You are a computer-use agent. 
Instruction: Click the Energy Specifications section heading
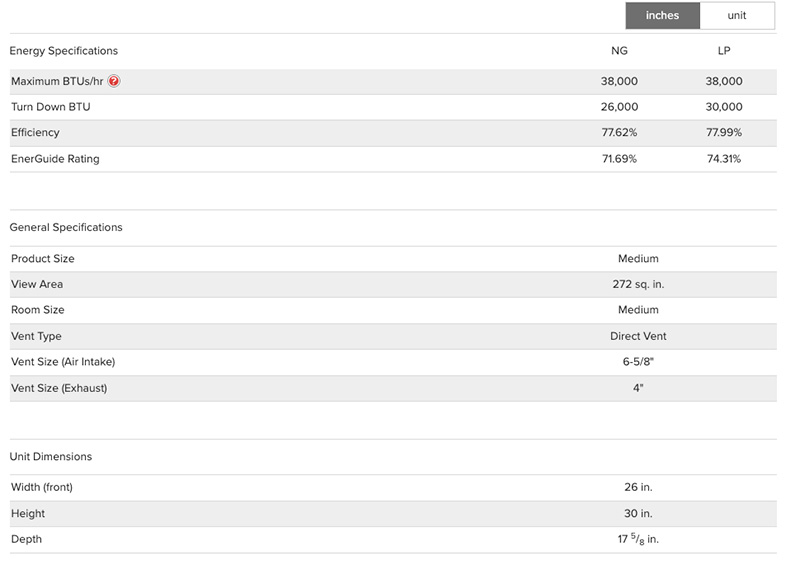point(63,51)
